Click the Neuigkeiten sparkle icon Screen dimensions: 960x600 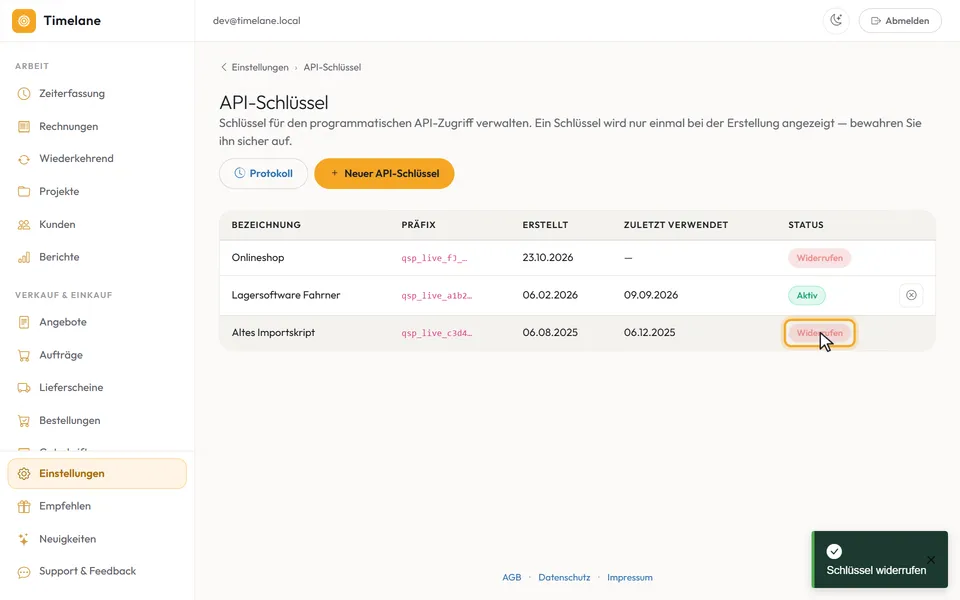pyautogui.click(x=24, y=539)
